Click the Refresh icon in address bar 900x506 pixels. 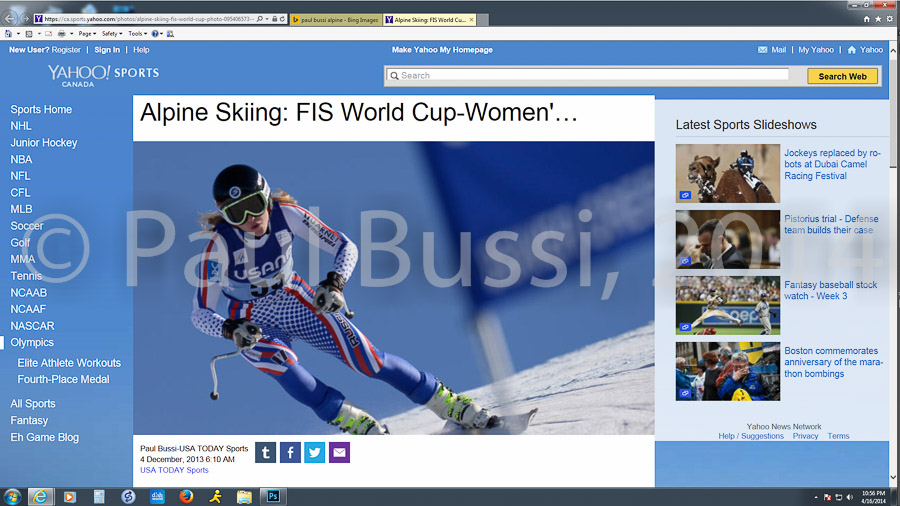[282, 19]
